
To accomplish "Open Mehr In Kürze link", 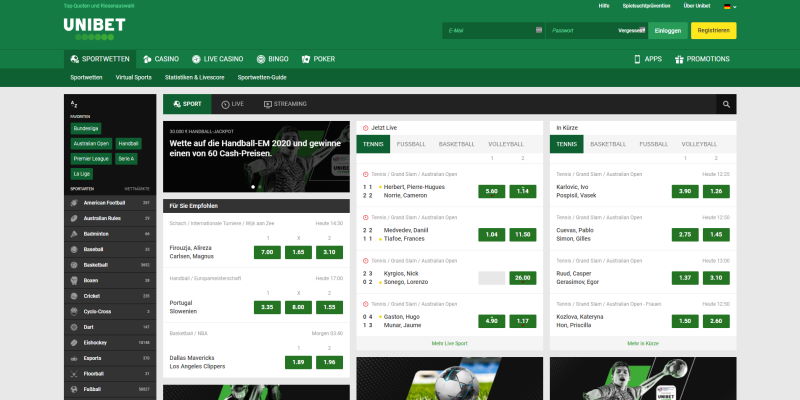I will (643, 343).
